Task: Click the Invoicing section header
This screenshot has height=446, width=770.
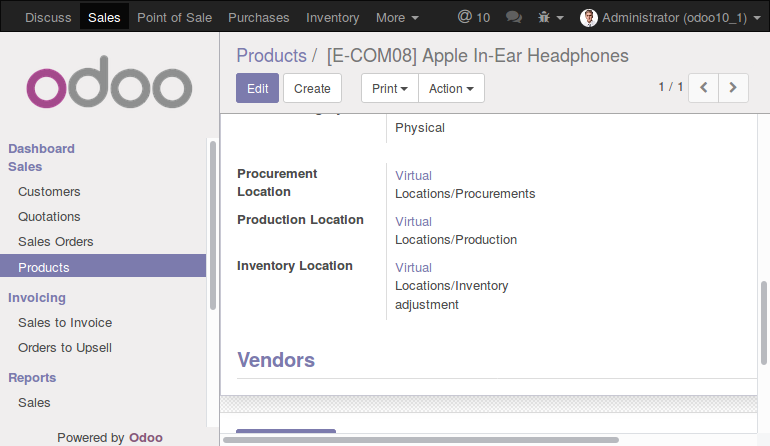Action: [37, 298]
